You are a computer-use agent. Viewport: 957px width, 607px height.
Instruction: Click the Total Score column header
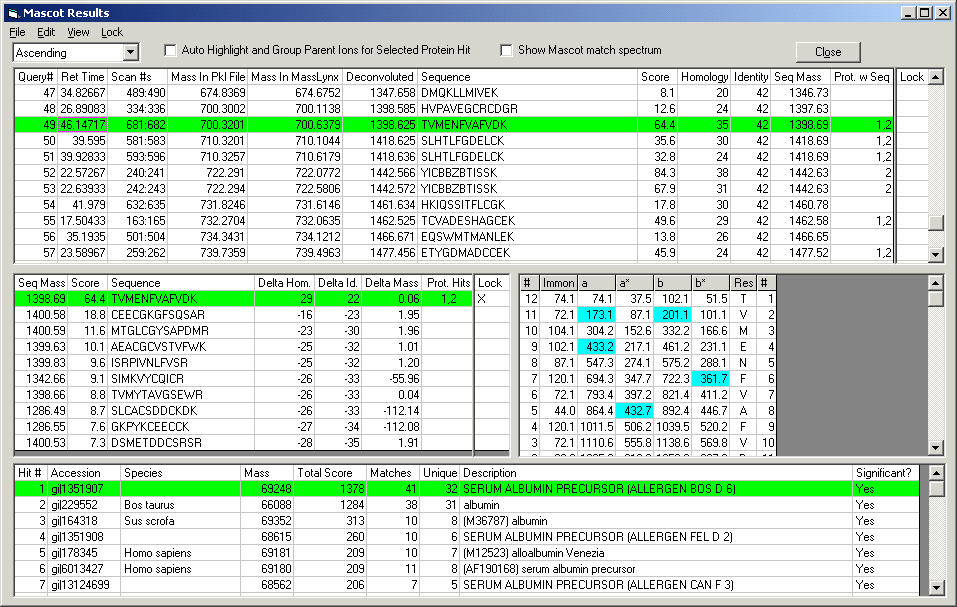(x=330, y=473)
